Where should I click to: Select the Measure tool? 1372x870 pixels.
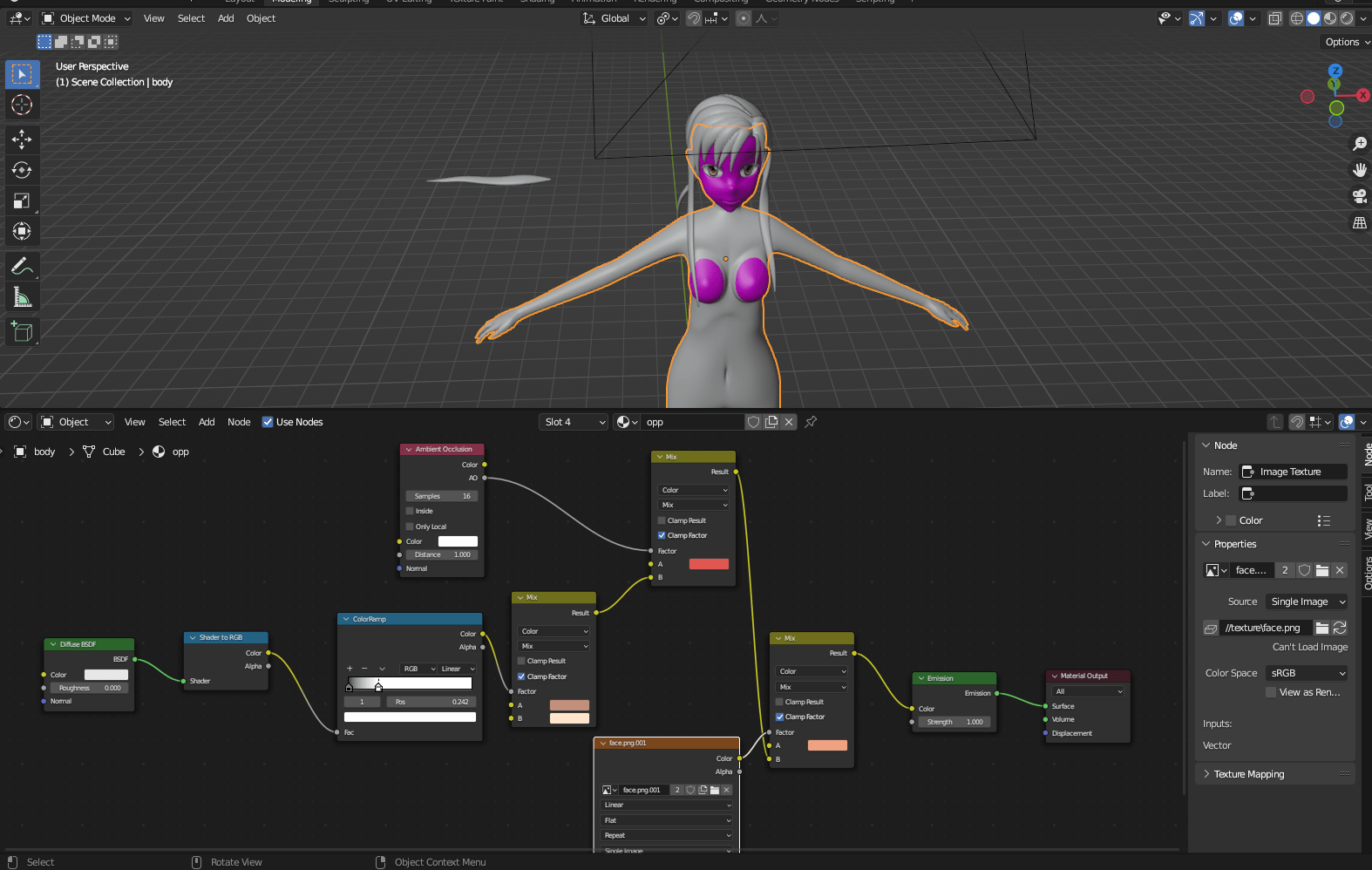click(22, 297)
